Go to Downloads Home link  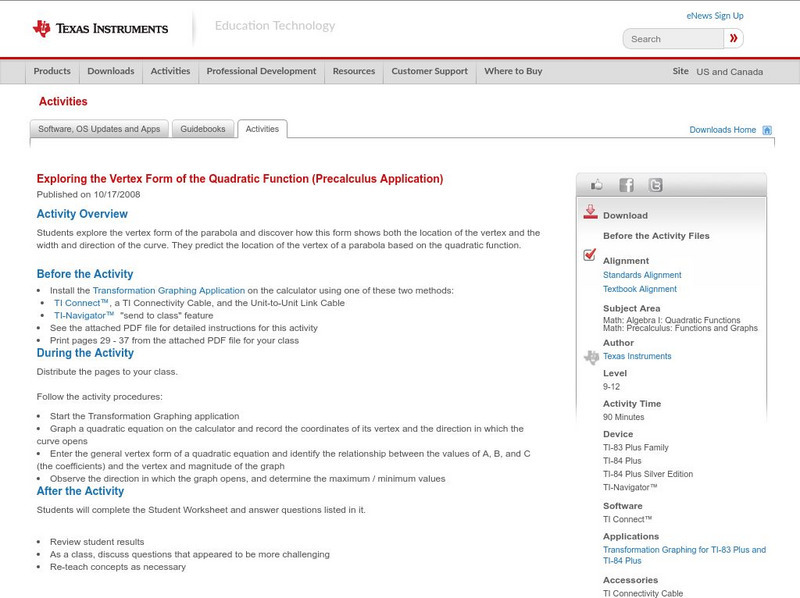tap(722, 130)
